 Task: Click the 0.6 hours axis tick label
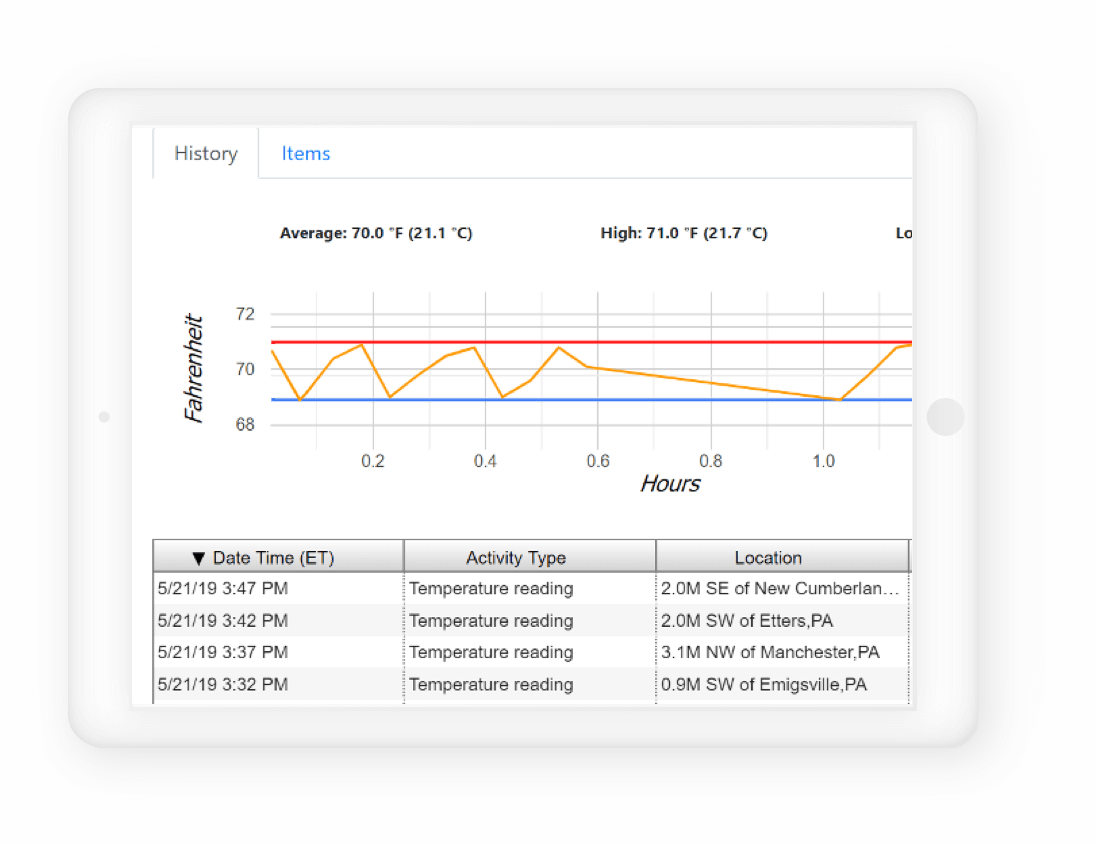(598, 461)
